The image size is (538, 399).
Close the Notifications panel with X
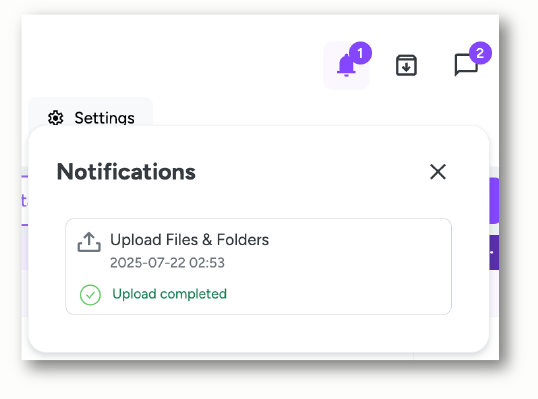point(438,172)
